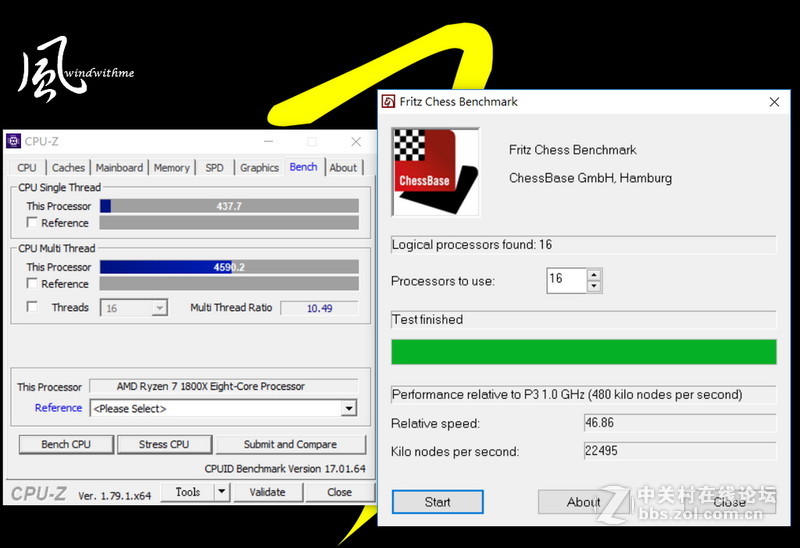Click the Stress CPU button
Screen dimensions: 800x548
[164, 444]
